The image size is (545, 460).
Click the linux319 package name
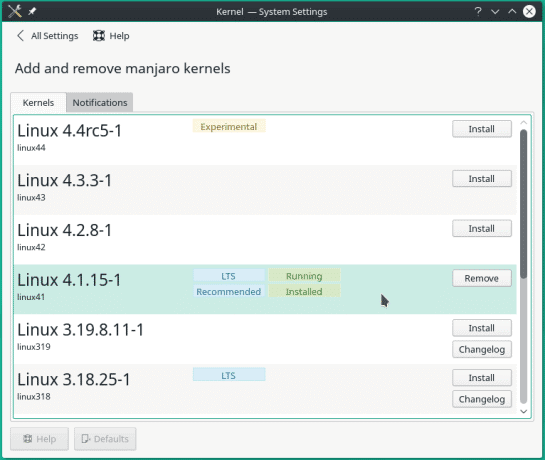tap(34, 347)
